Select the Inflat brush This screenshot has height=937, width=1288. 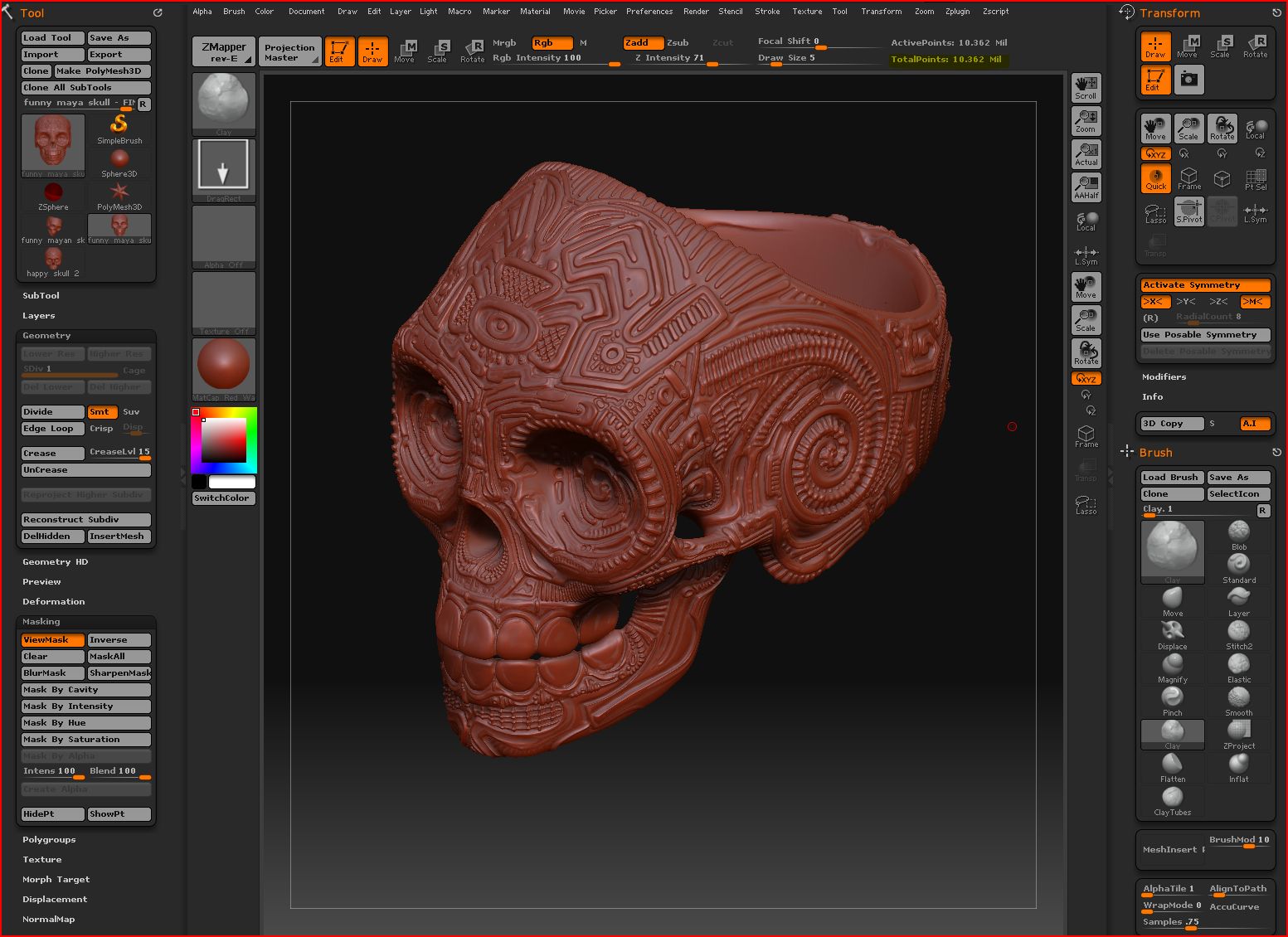tap(1239, 767)
